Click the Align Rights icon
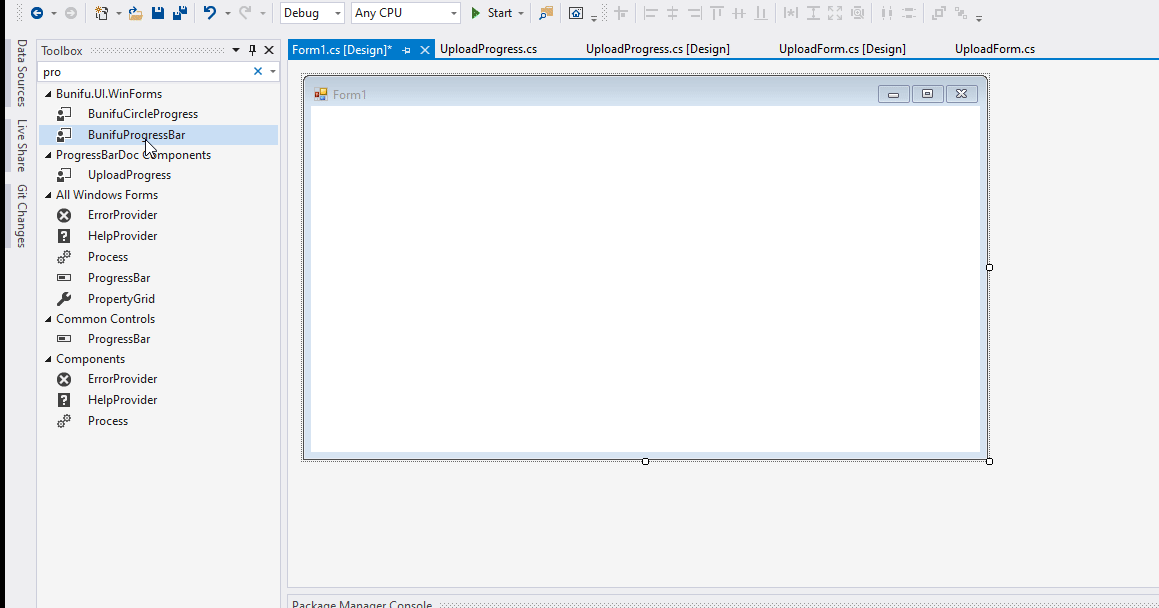1159x608 pixels. [x=695, y=13]
